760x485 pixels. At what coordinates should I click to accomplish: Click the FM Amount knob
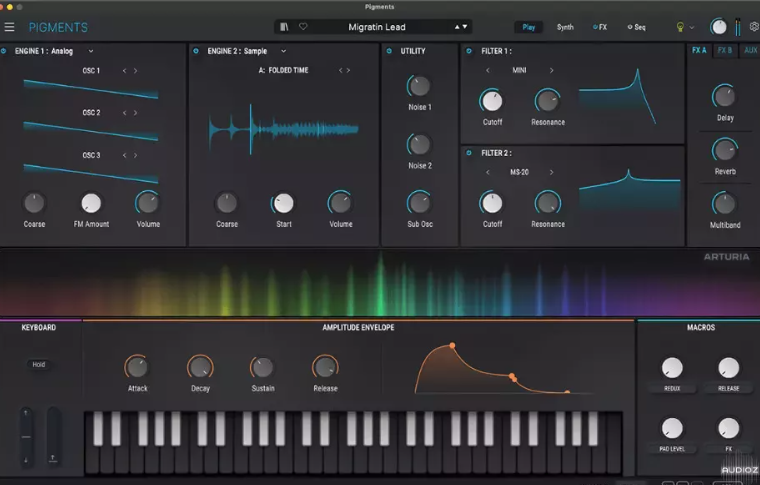91,203
